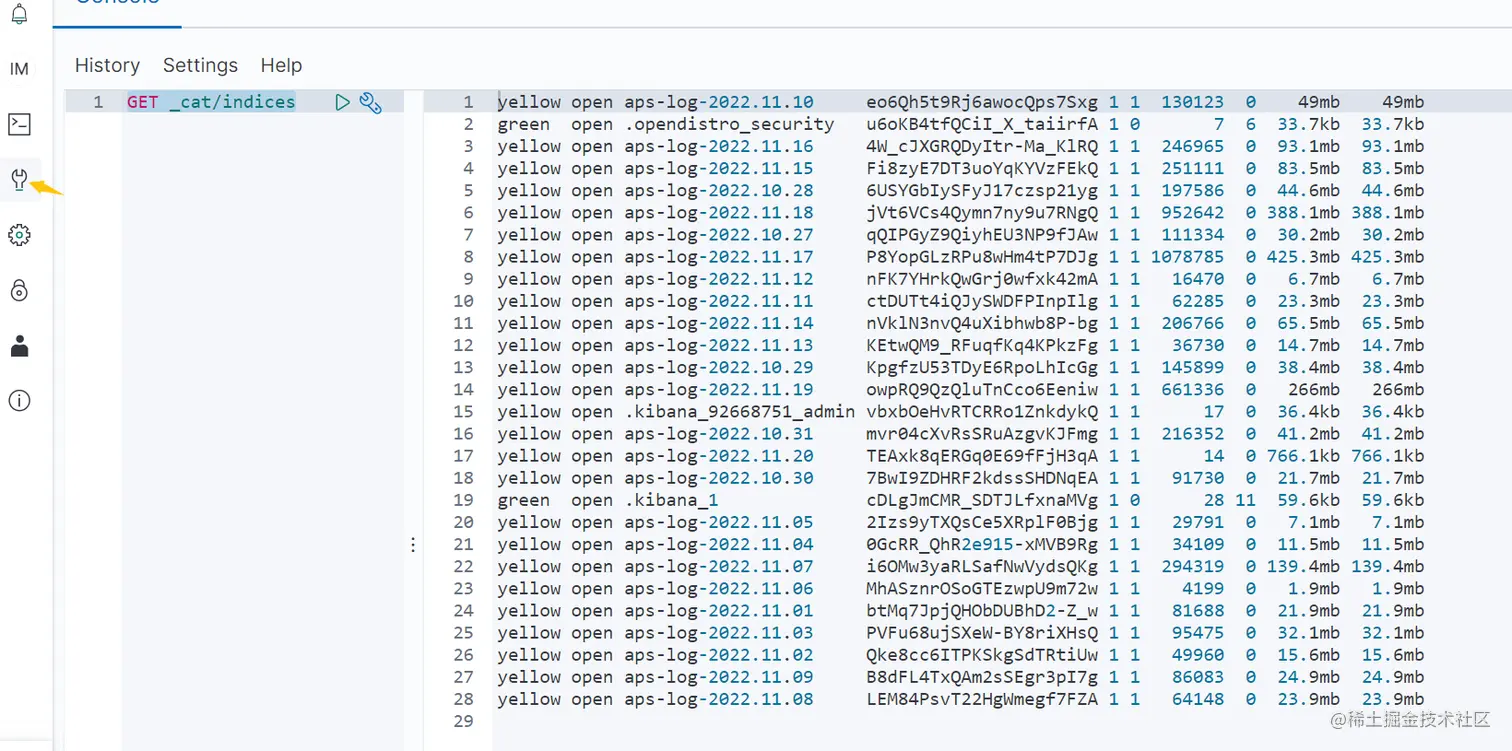
Task: Click the vertical dots pane divider handle
Action: 413,545
